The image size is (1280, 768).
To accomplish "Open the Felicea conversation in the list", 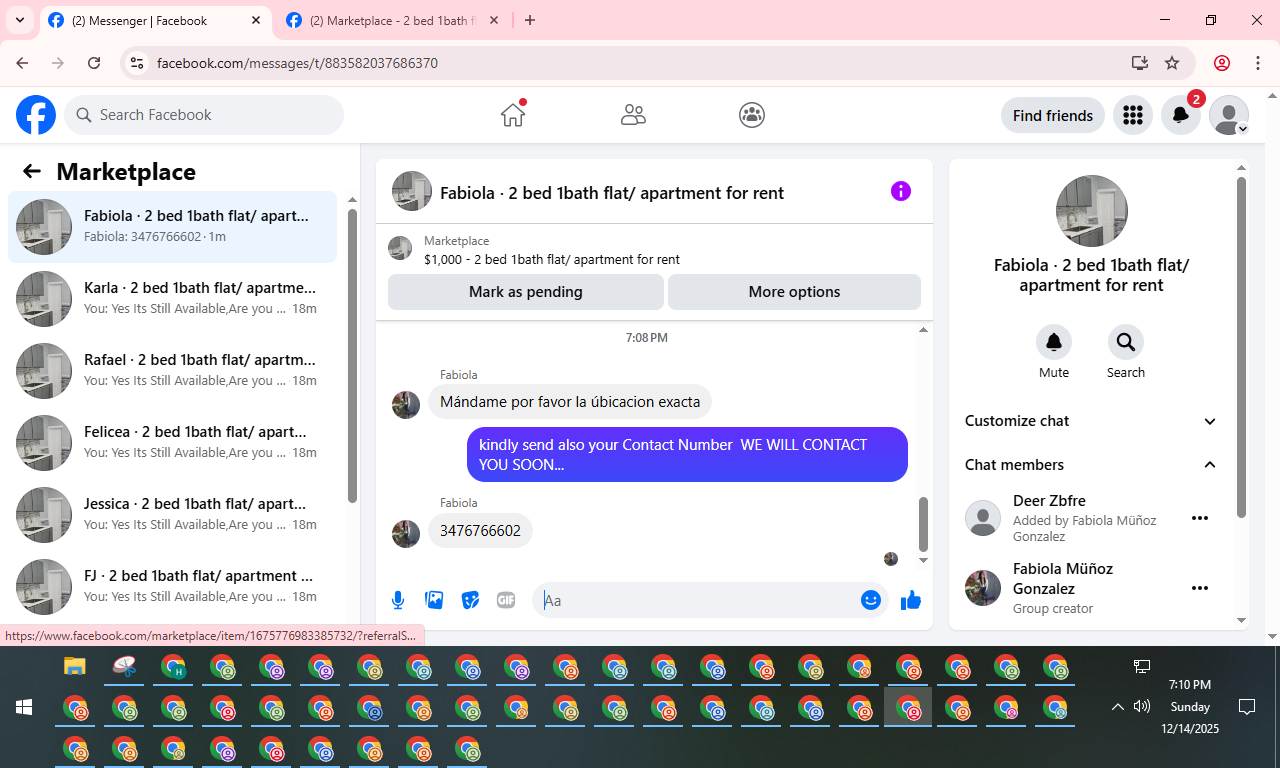I will coord(172,443).
